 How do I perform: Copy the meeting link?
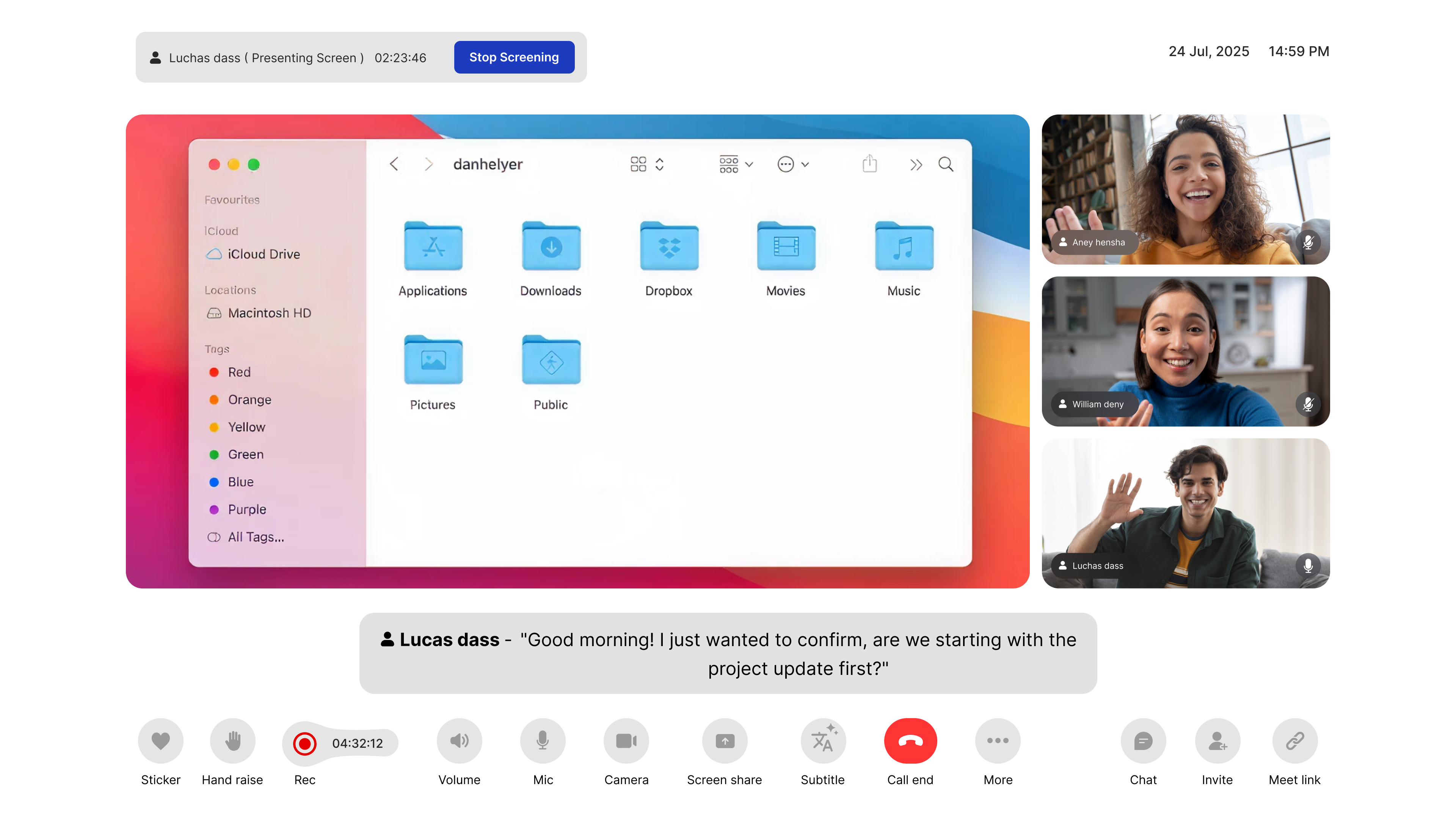[1294, 741]
